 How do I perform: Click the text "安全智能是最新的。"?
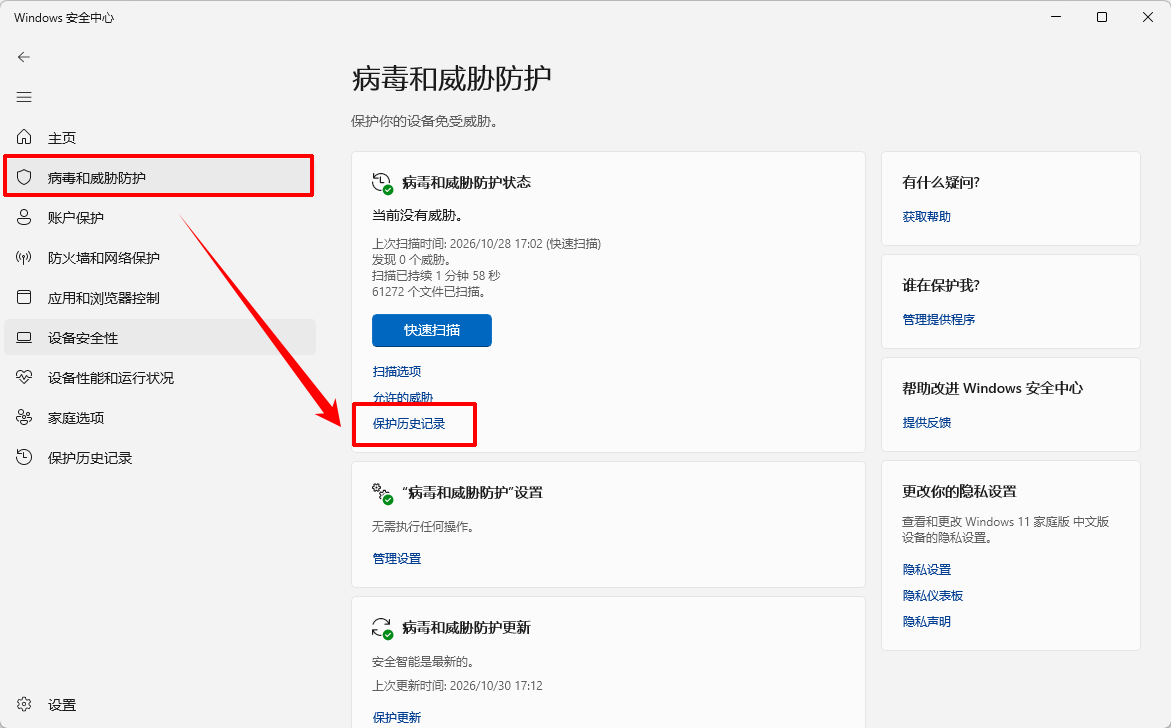tap(424, 662)
